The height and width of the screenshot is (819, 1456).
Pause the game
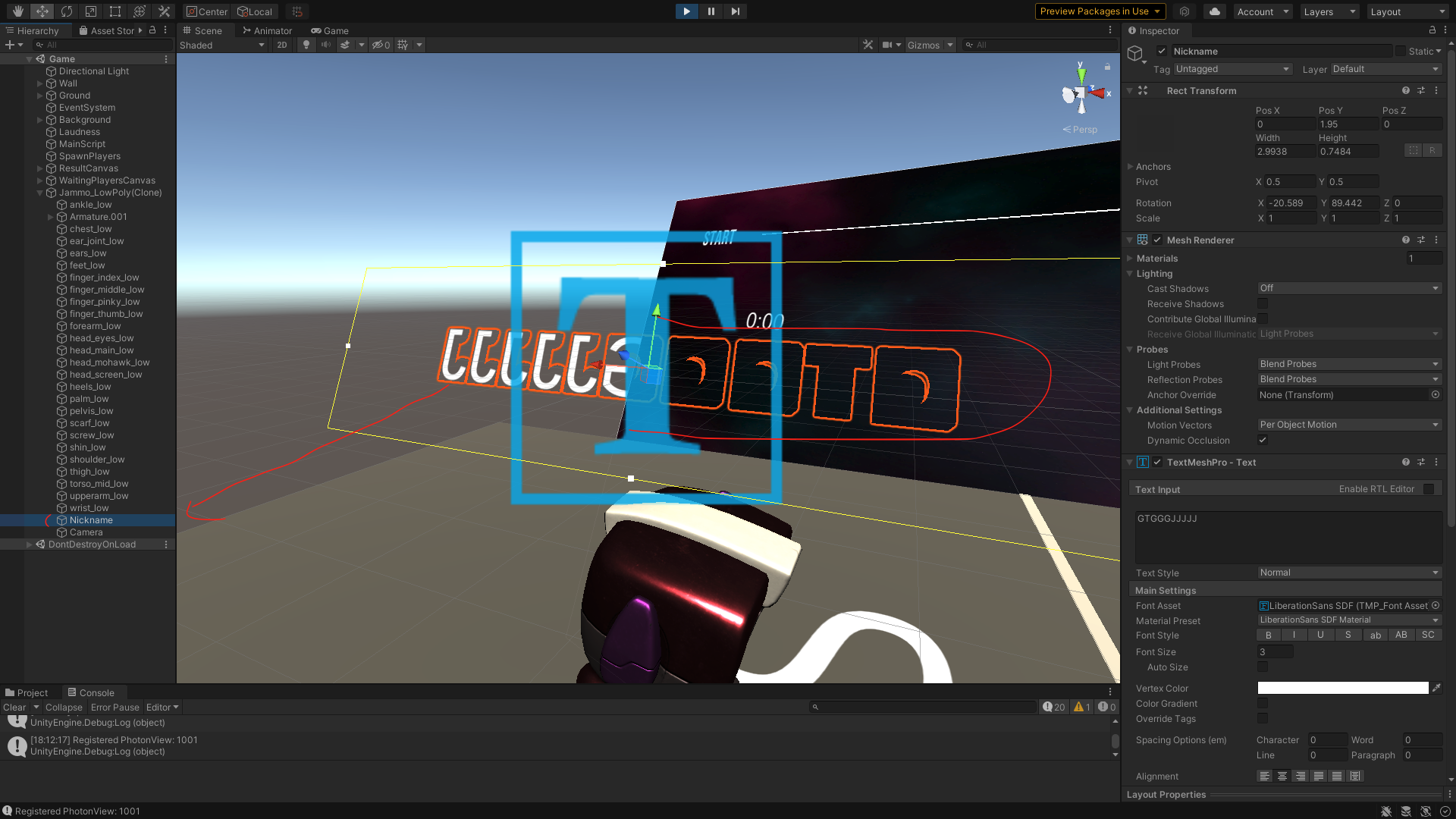[711, 11]
